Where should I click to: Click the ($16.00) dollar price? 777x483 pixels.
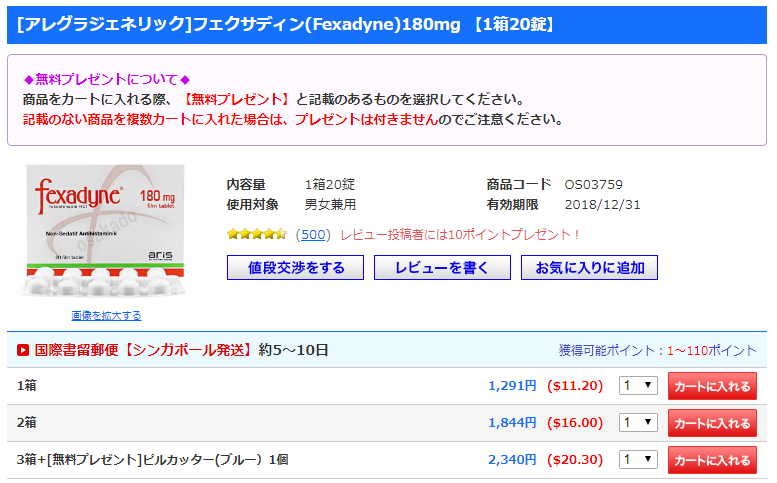pos(575,423)
